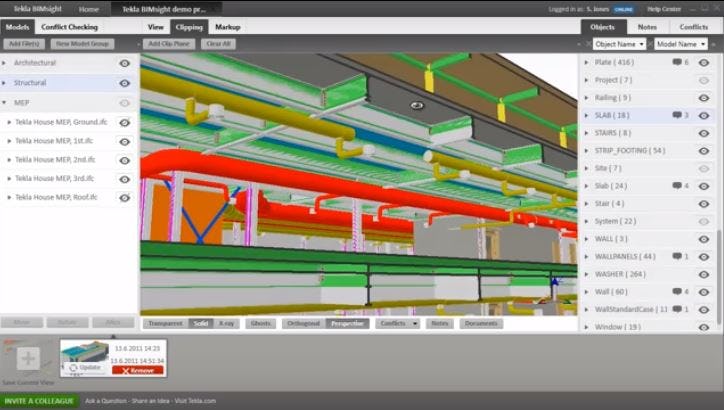Open note comment on WallStandardCase row
The image size is (724, 410).
[x=677, y=309]
